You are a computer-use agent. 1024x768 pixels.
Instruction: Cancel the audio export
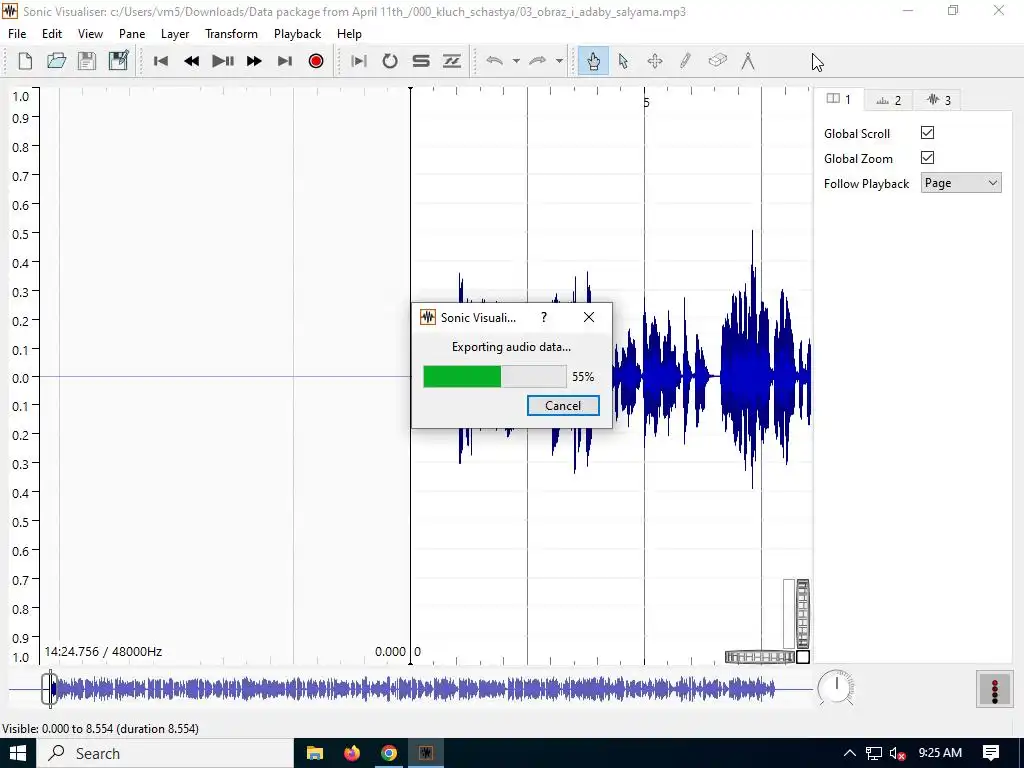pos(563,406)
